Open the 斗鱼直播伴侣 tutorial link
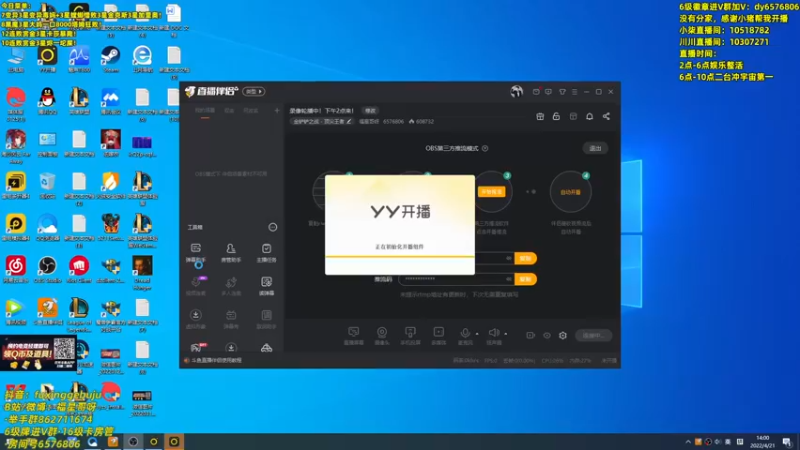 click(216, 360)
